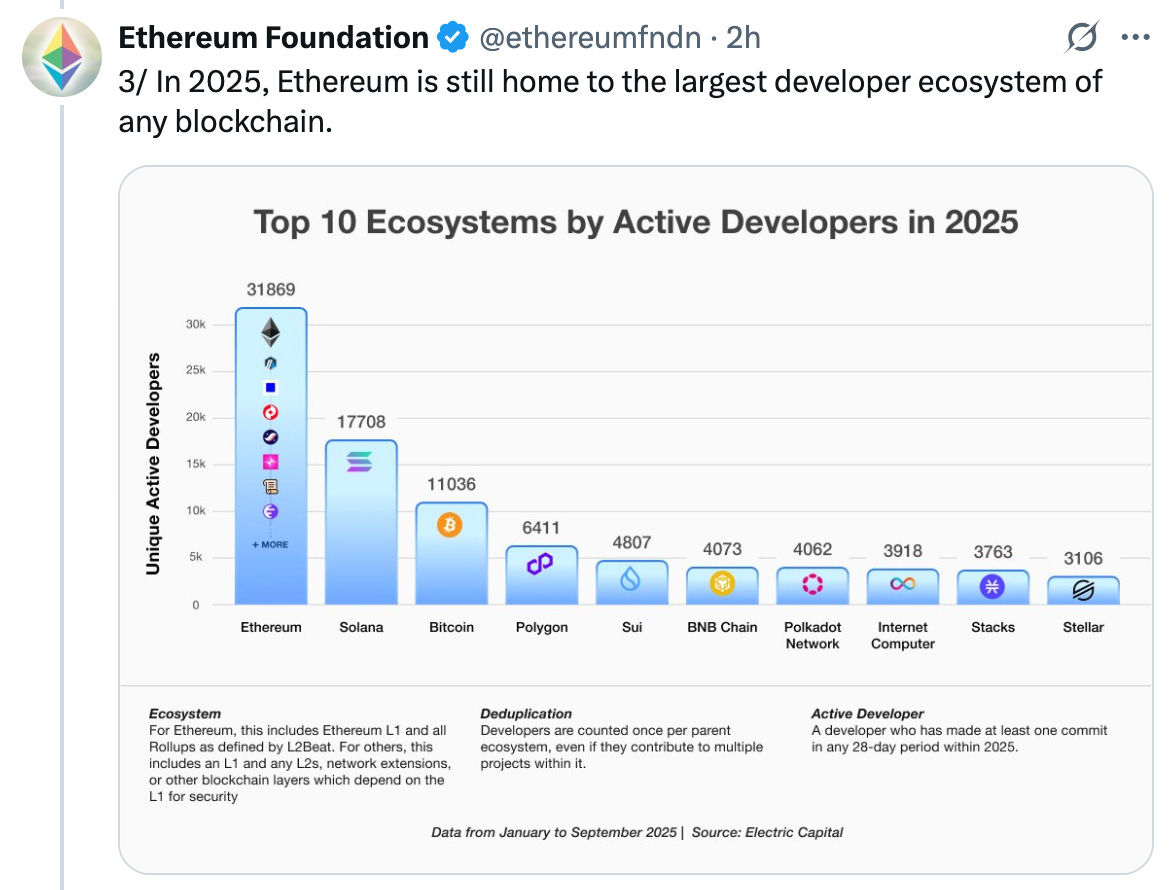Click the 4062 value label
This screenshot has width=1170, height=890.
click(x=813, y=550)
